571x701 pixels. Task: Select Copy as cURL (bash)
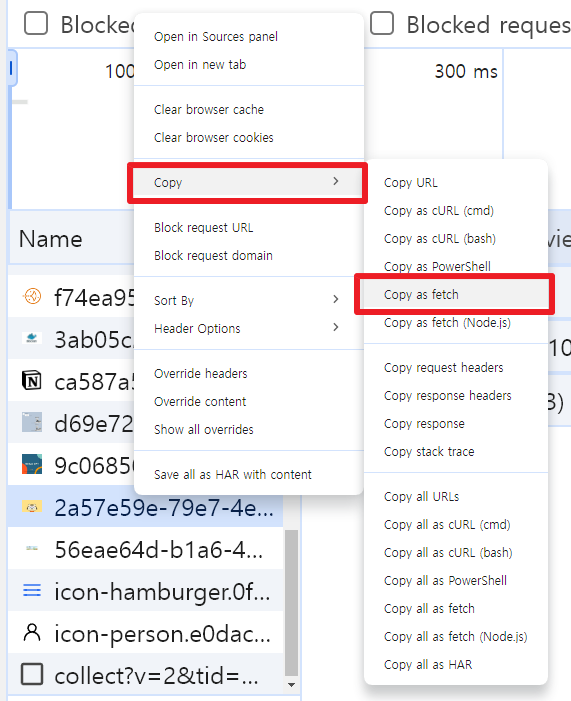(440, 239)
